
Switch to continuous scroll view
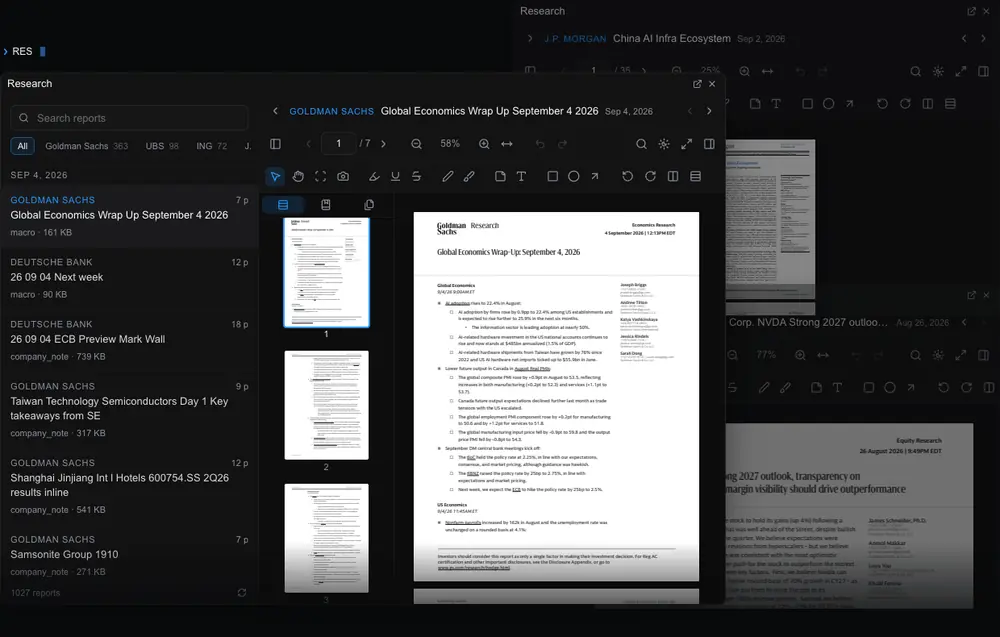pos(695,177)
